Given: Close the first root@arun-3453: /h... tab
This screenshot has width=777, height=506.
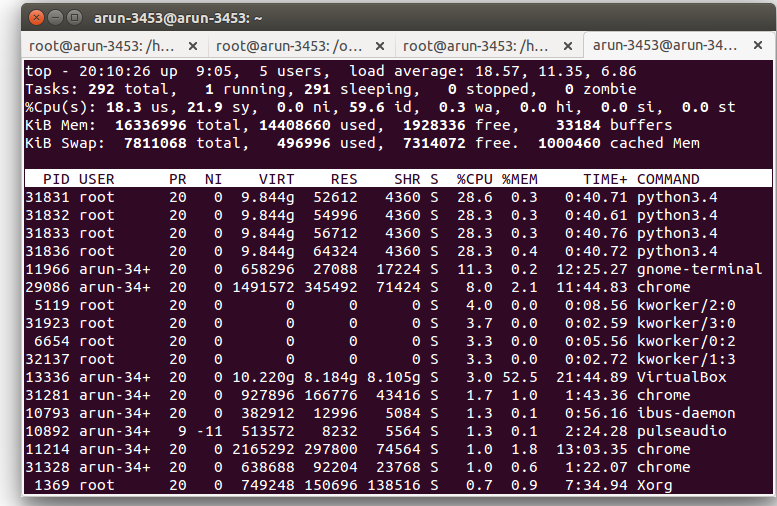Looking at the screenshot, I should click(x=193, y=46).
